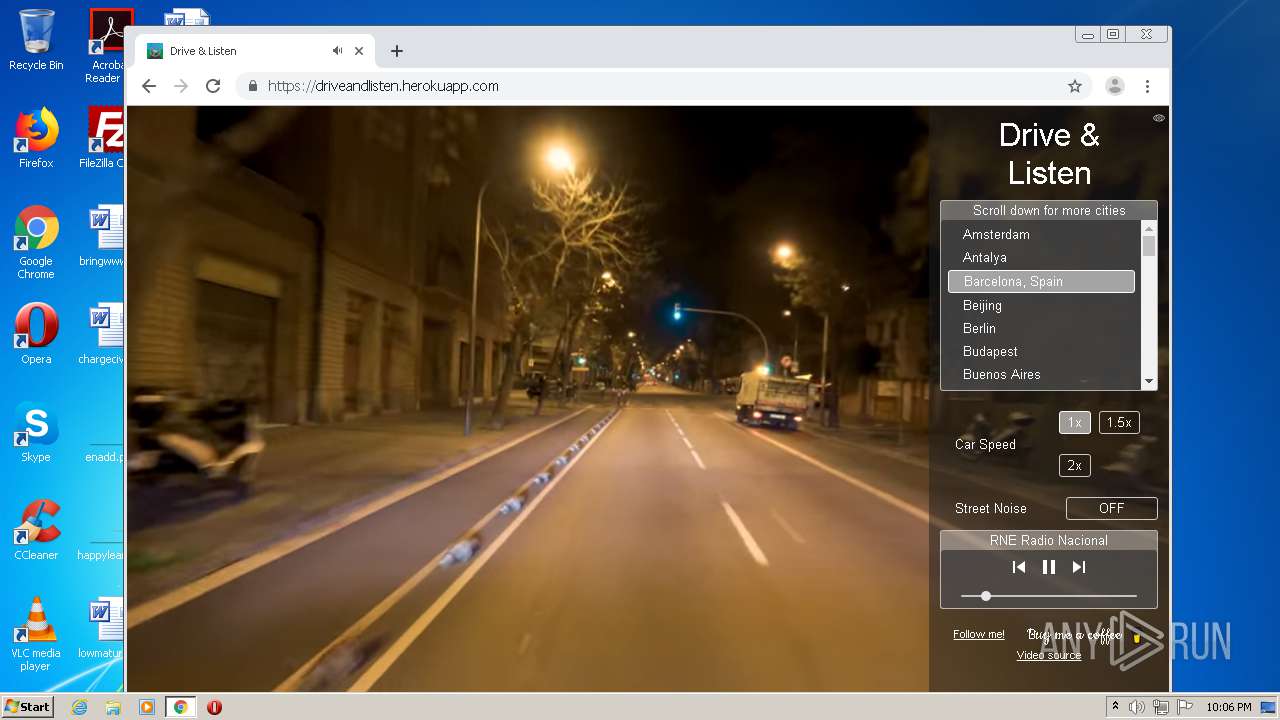The height and width of the screenshot is (720, 1280).
Task: Select Barcelona, Spain in the city list
Action: point(1041,281)
